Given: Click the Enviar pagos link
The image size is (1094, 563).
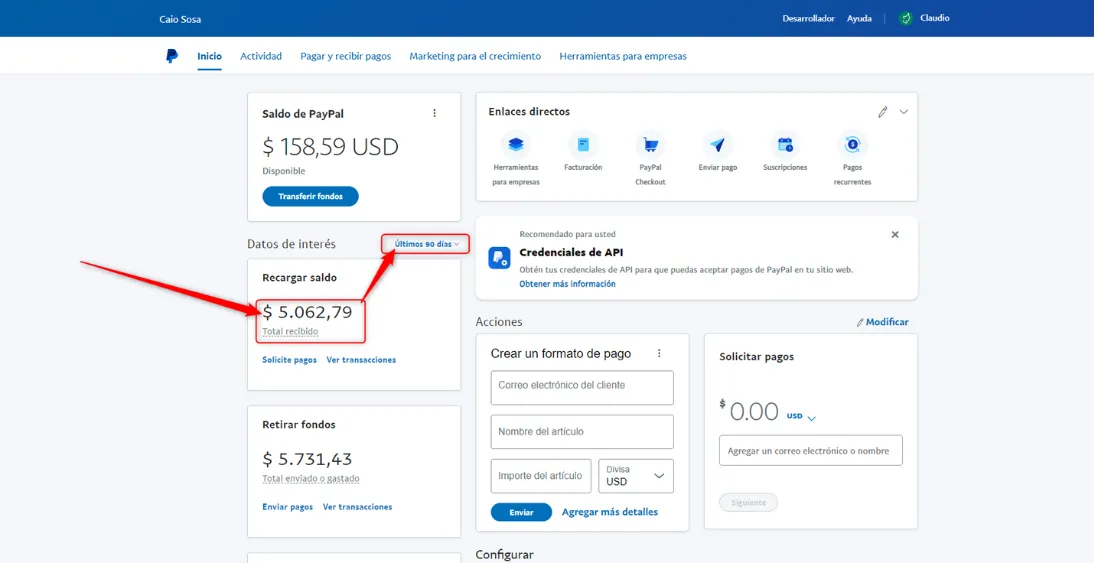Looking at the screenshot, I should (287, 507).
